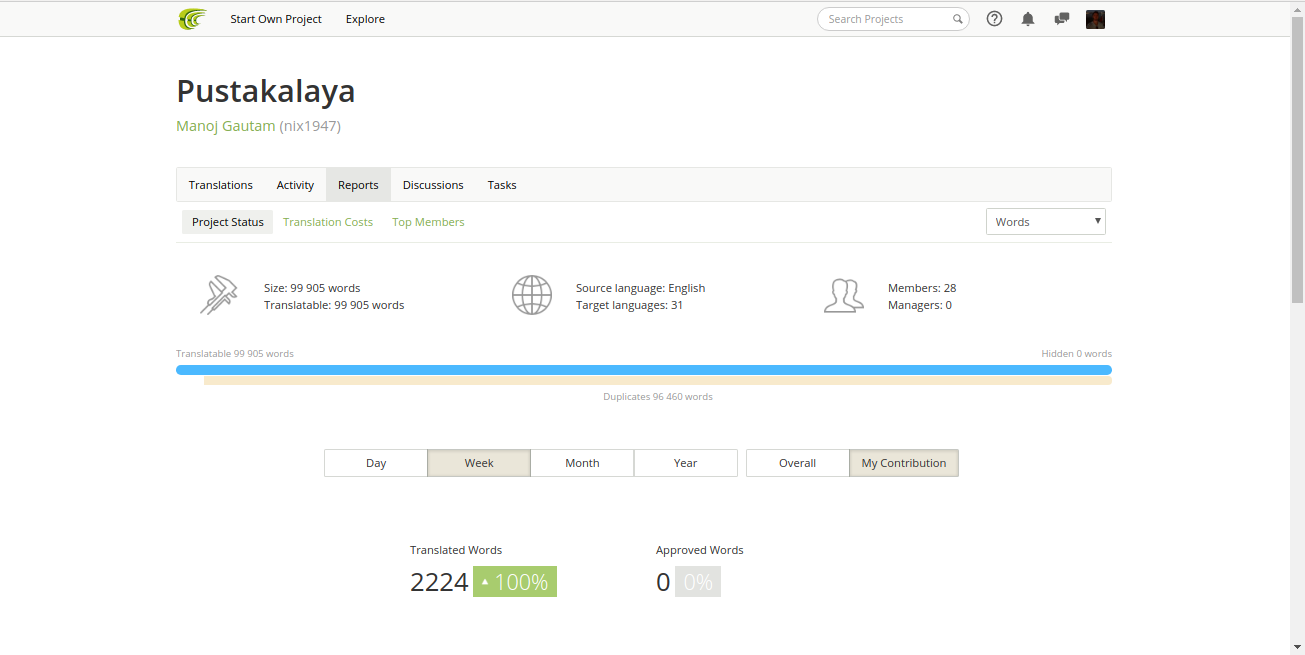Go to the Explore page
The height and width of the screenshot is (655, 1305).
(x=365, y=19)
